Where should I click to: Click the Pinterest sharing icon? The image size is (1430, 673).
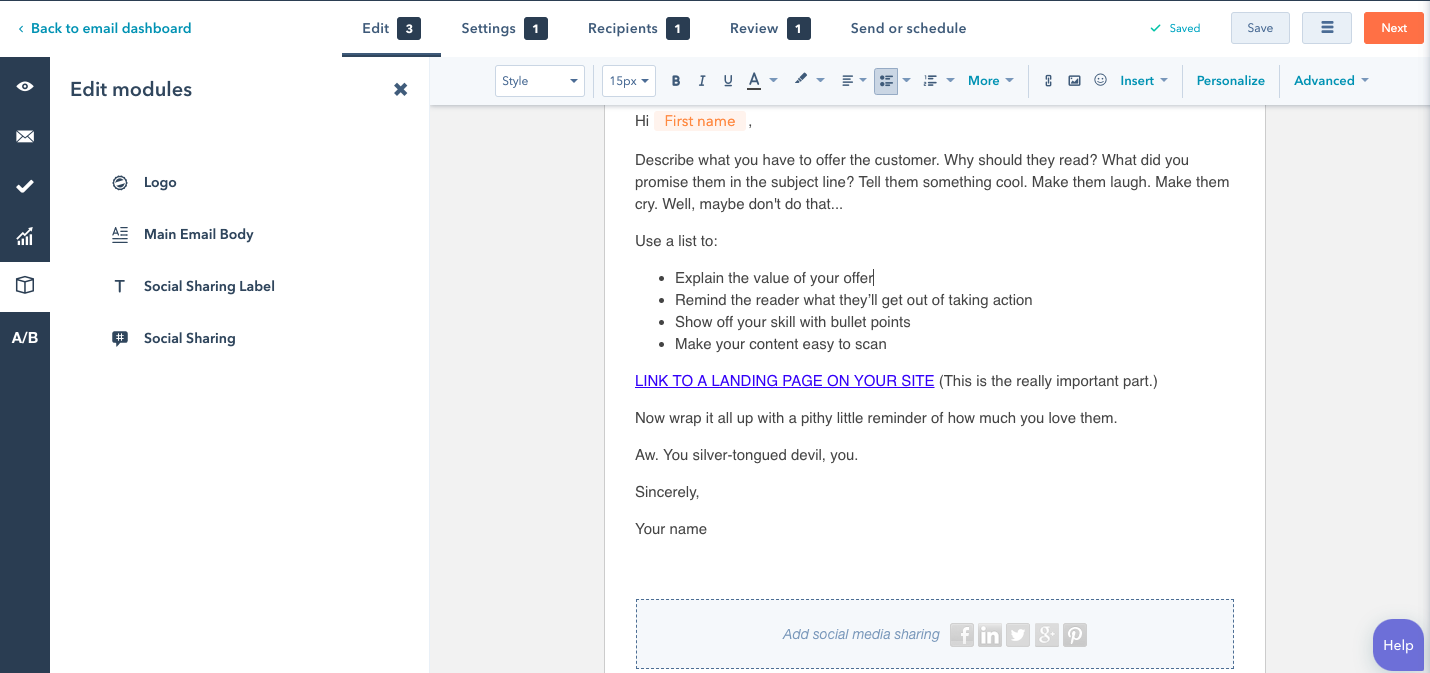[1074, 634]
